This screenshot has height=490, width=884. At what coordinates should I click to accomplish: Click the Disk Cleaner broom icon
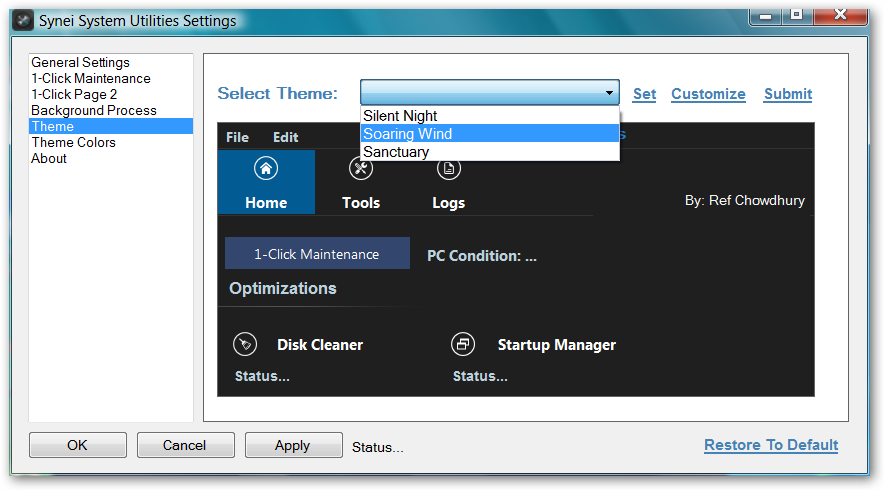pos(245,344)
